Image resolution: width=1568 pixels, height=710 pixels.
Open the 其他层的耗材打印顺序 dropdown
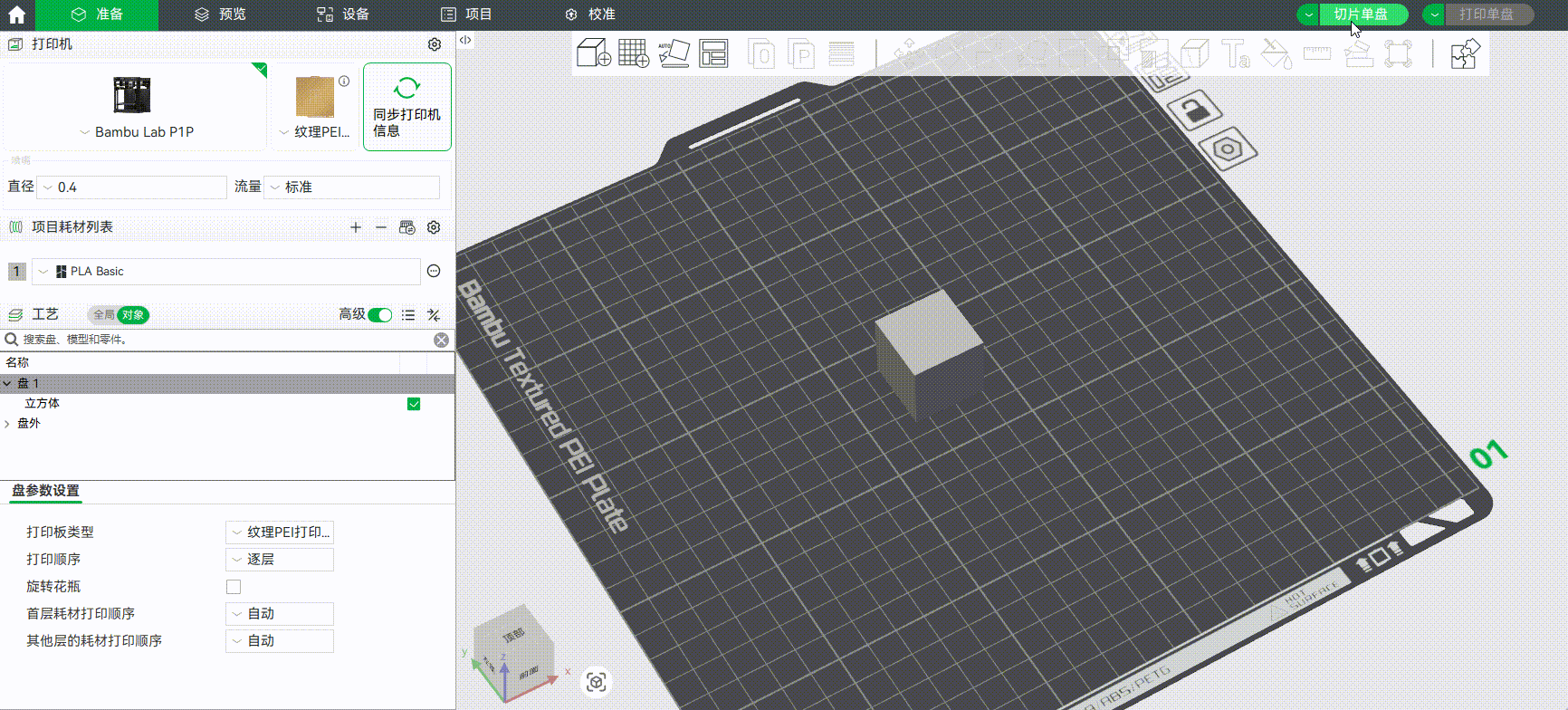click(280, 641)
